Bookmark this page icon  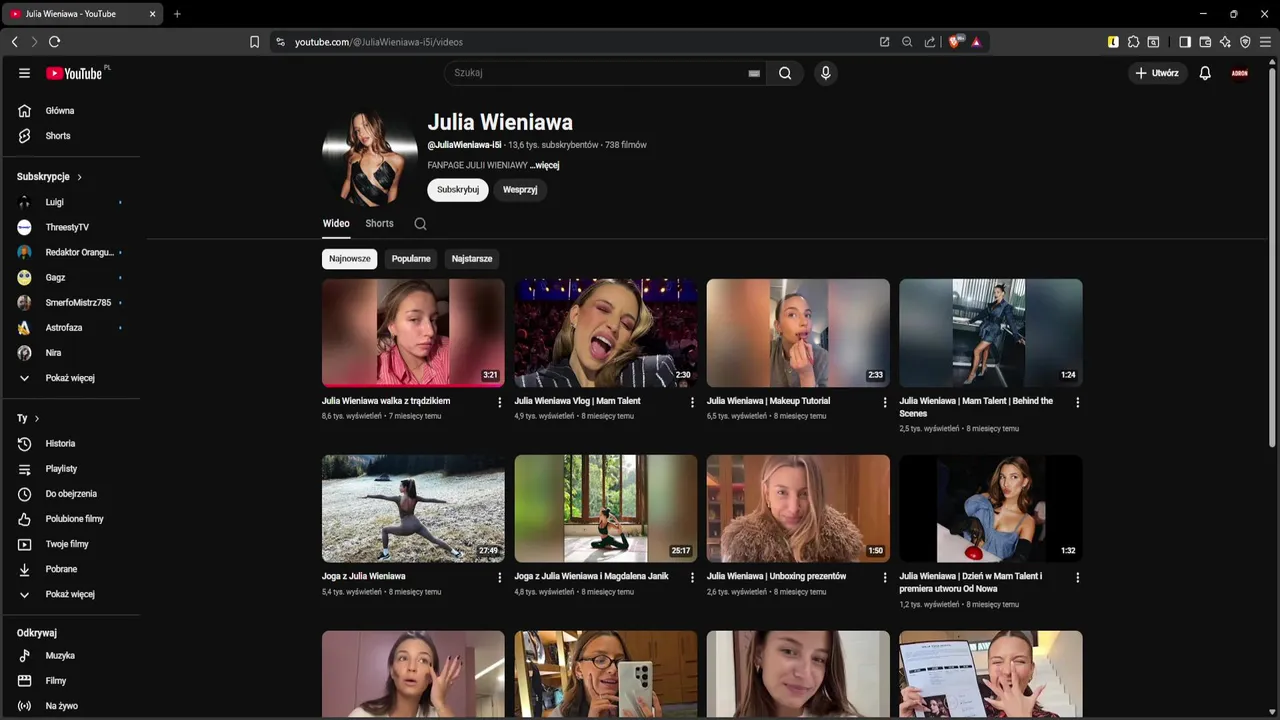click(254, 42)
